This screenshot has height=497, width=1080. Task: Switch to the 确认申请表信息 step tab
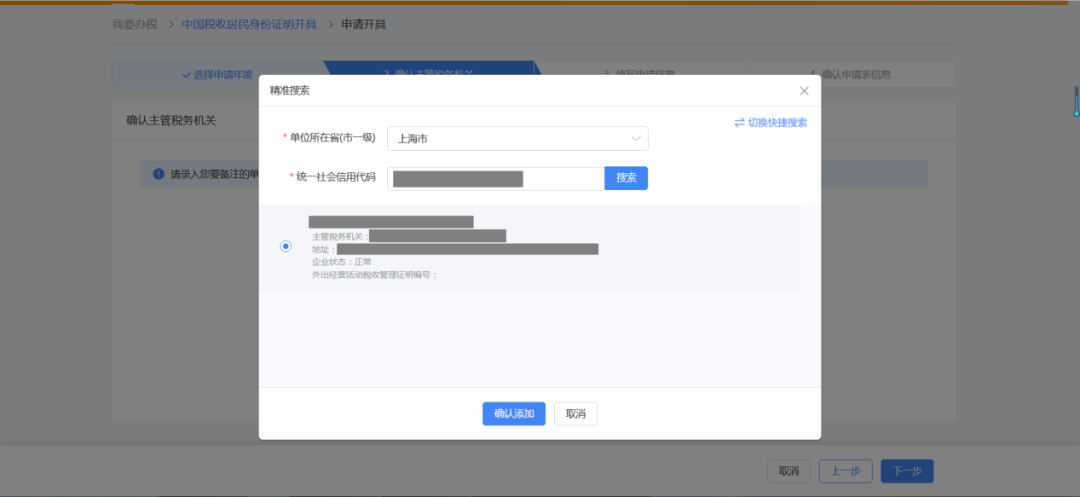click(855, 74)
